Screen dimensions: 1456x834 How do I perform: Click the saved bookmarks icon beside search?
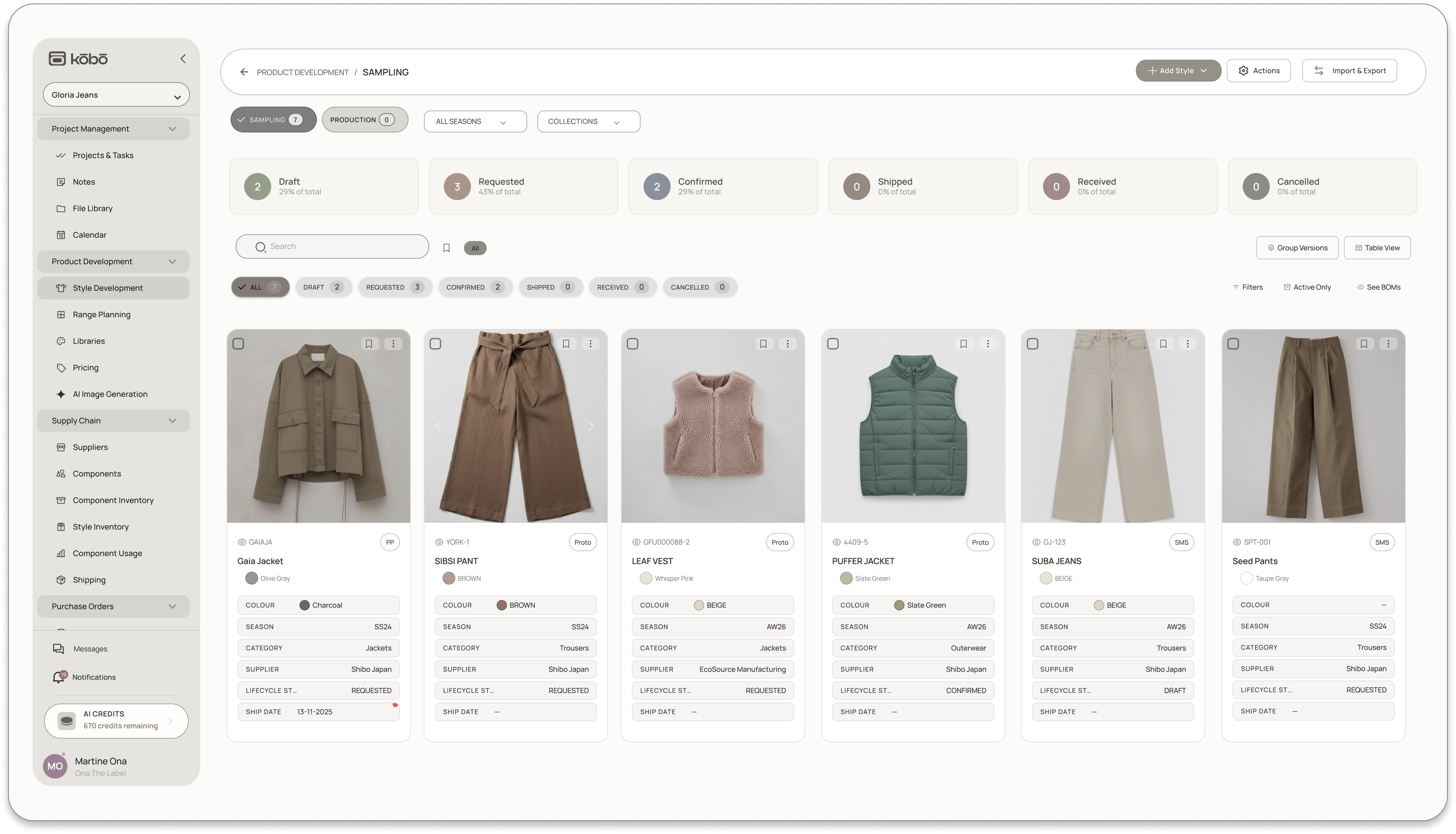tap(446, 248)
